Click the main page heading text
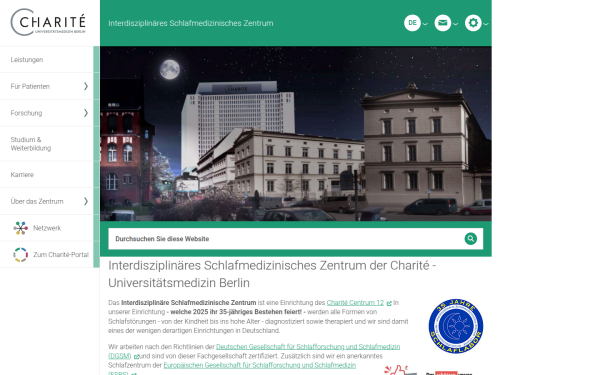This screenshot has height=375, width=600. click(272, 274)
